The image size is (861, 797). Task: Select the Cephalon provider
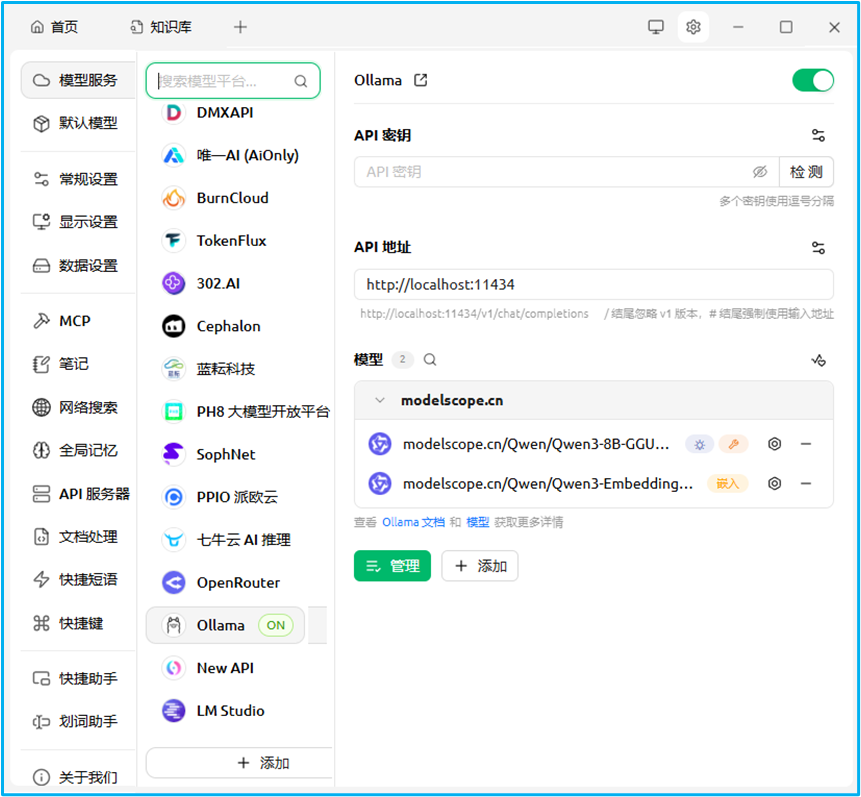[x=236, y=326]
